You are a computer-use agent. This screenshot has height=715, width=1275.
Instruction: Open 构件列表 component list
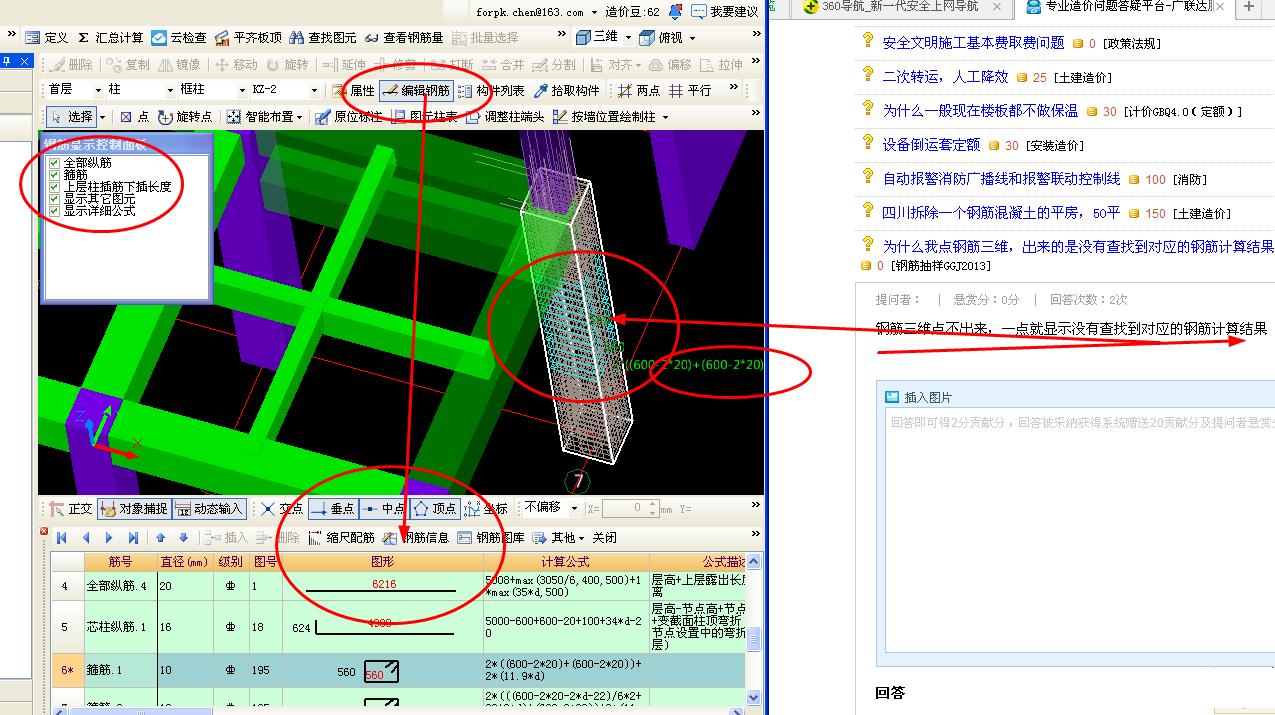click(491, 90)
